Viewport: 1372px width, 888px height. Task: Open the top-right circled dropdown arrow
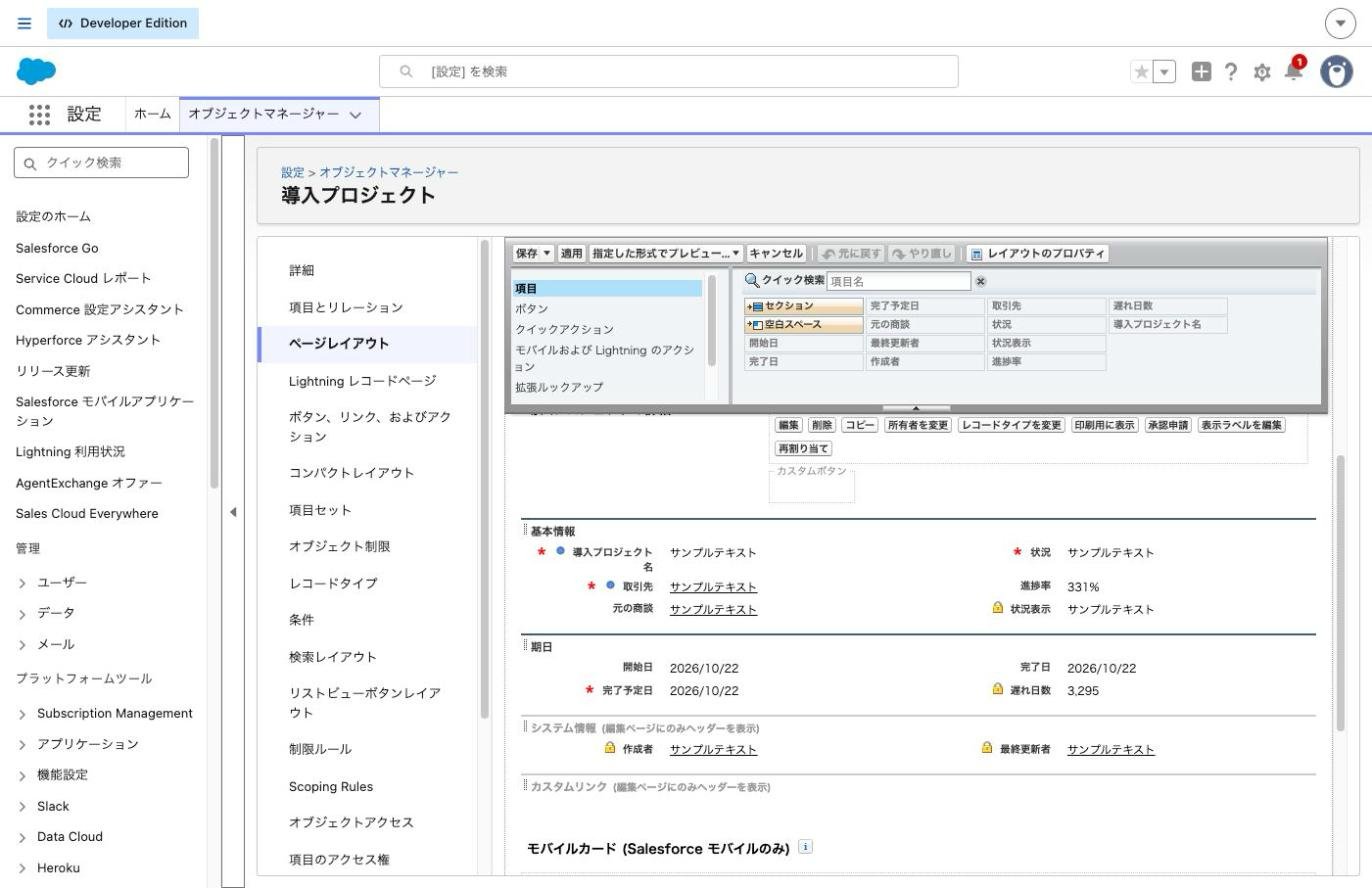1340,23
